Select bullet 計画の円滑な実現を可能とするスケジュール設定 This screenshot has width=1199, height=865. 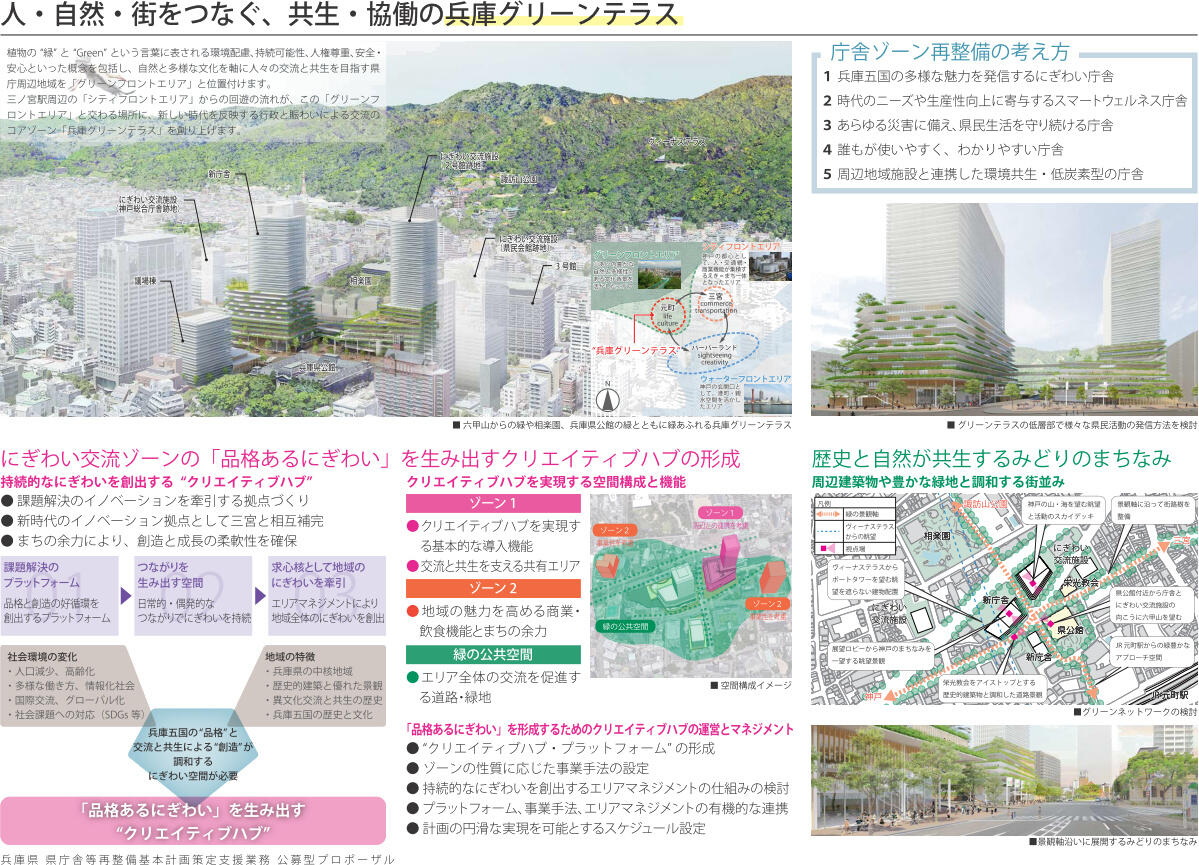click(556, 828)
